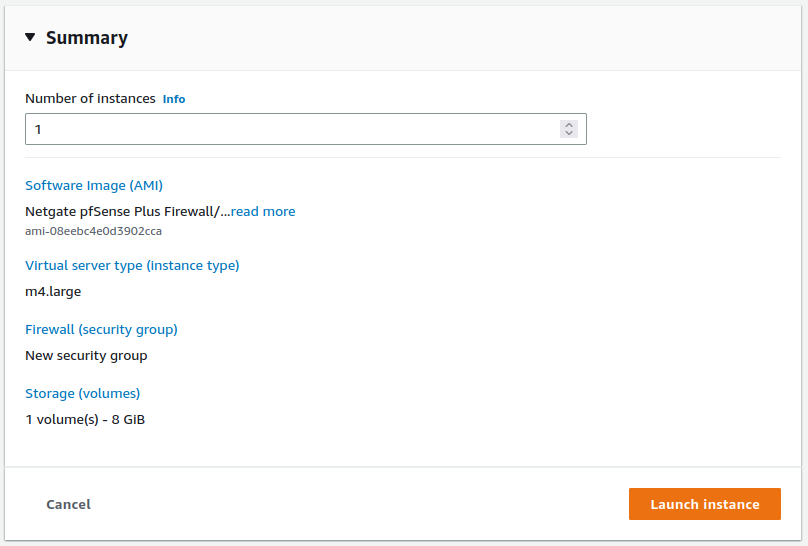Screen dimensions: 808x546
Task: Jump to Storage (volumes) link
Action: 82,393
